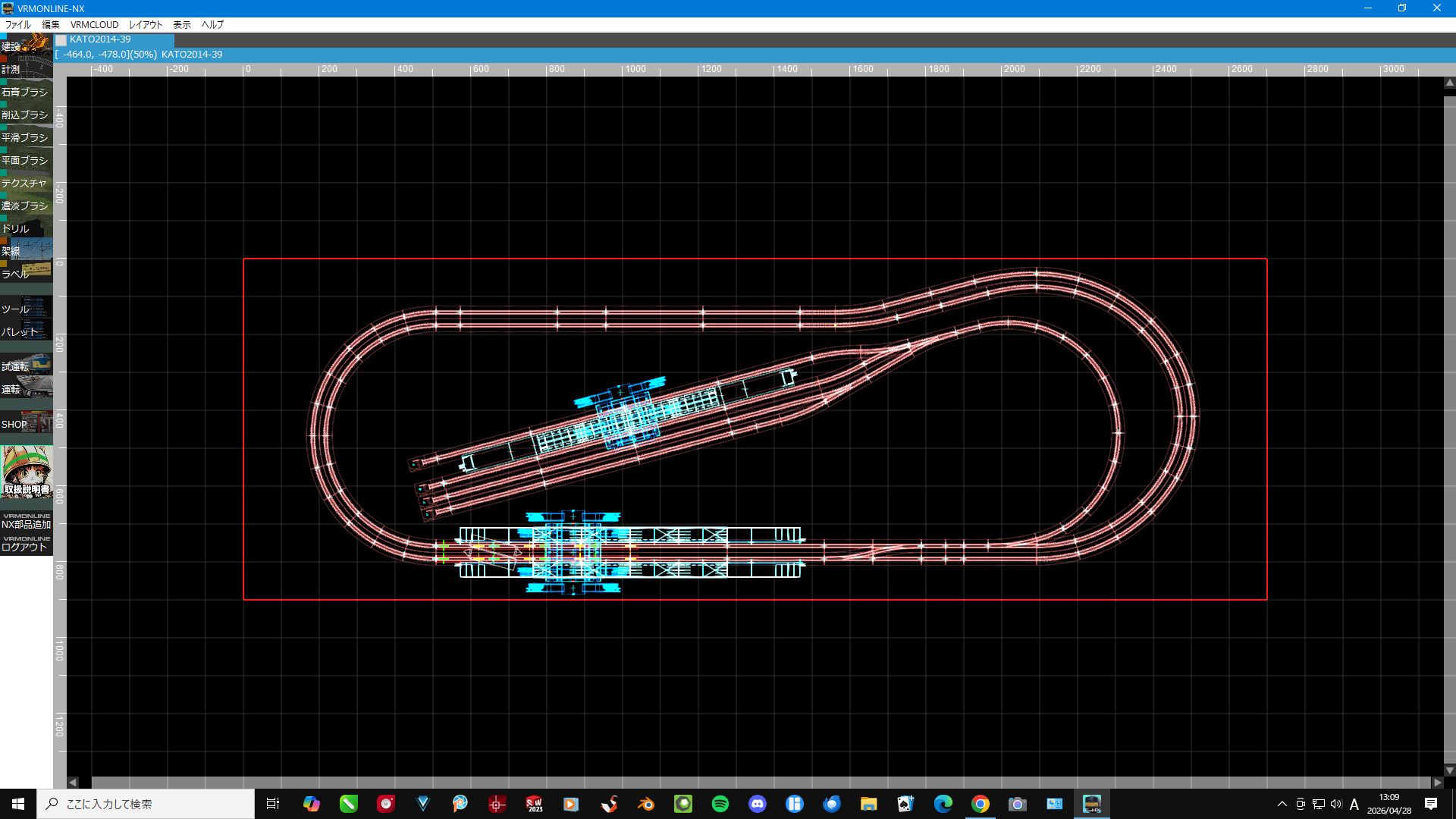Click the vertical scrollbar down arrow
This screenshot has width=1456, height=819.
1449,770
